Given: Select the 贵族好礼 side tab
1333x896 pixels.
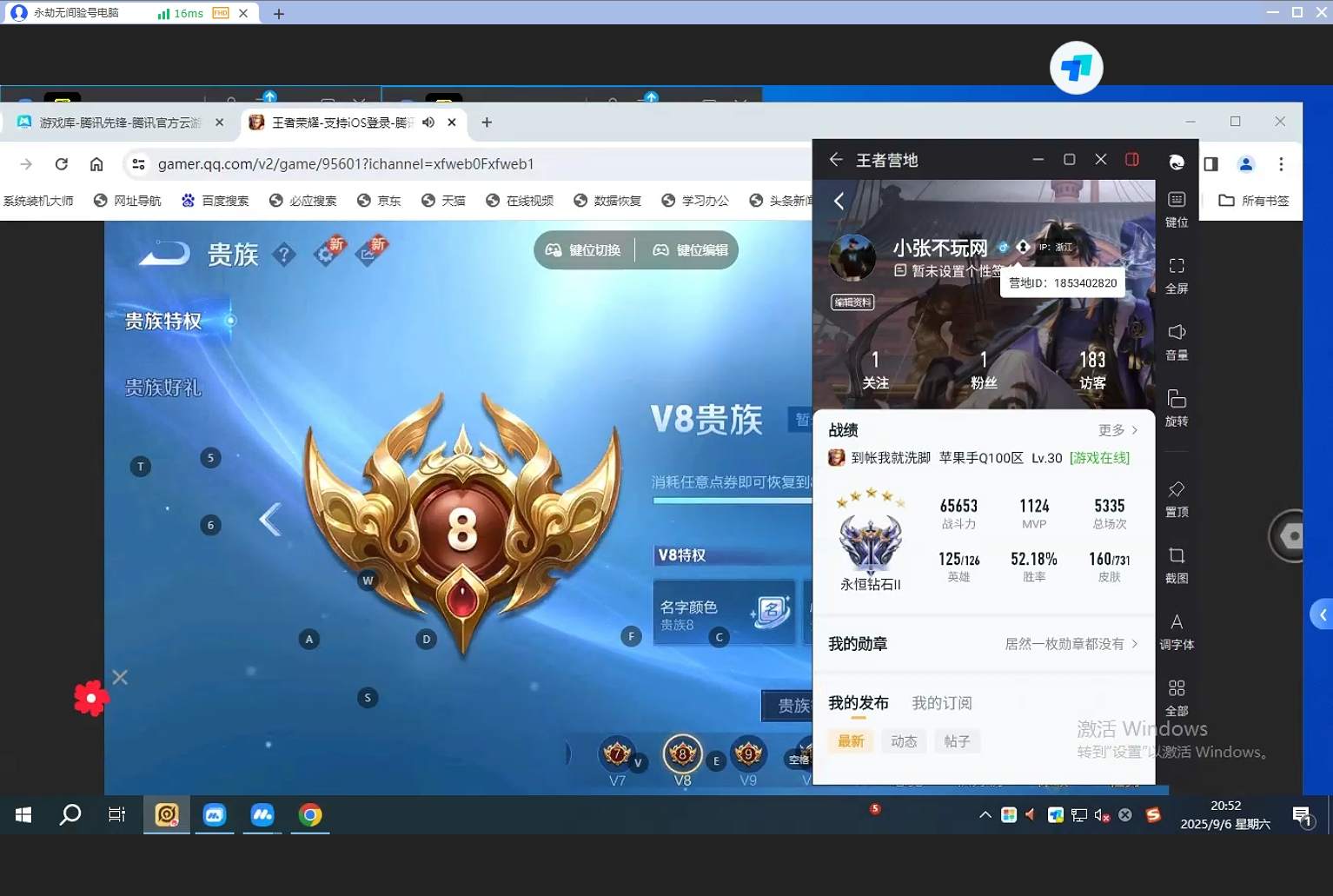Looking at the screenshot, I should [163, 388].
